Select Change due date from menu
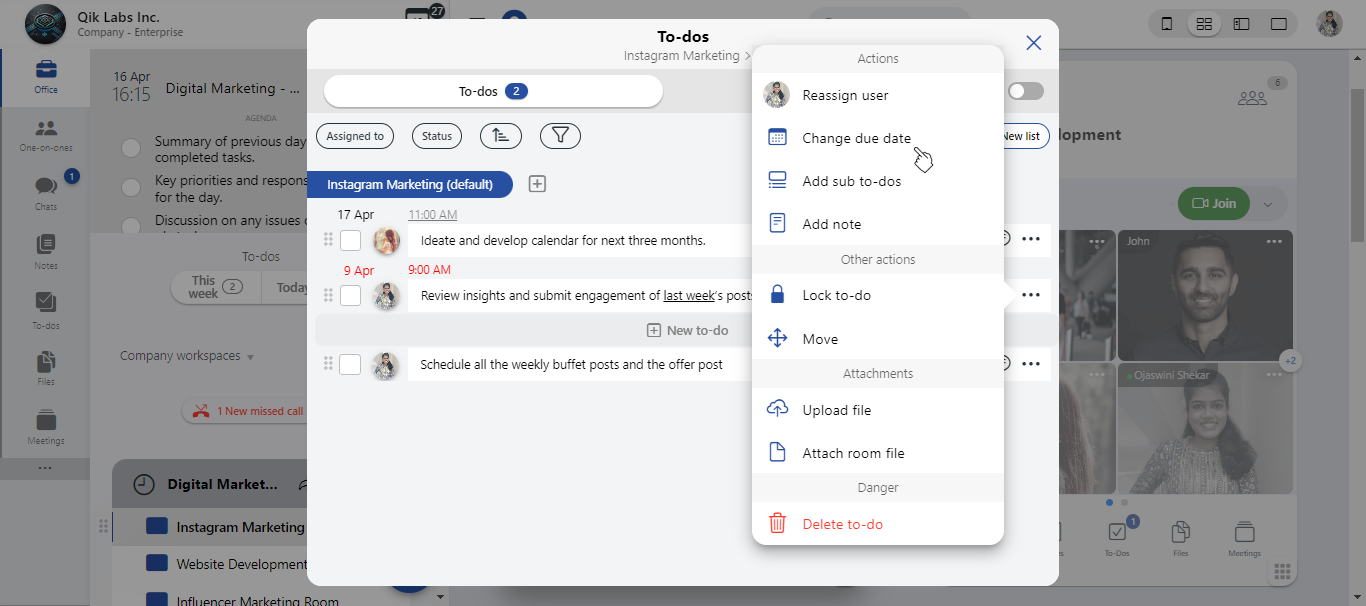This screenshot has width=1366, height=606. [856, 138]
